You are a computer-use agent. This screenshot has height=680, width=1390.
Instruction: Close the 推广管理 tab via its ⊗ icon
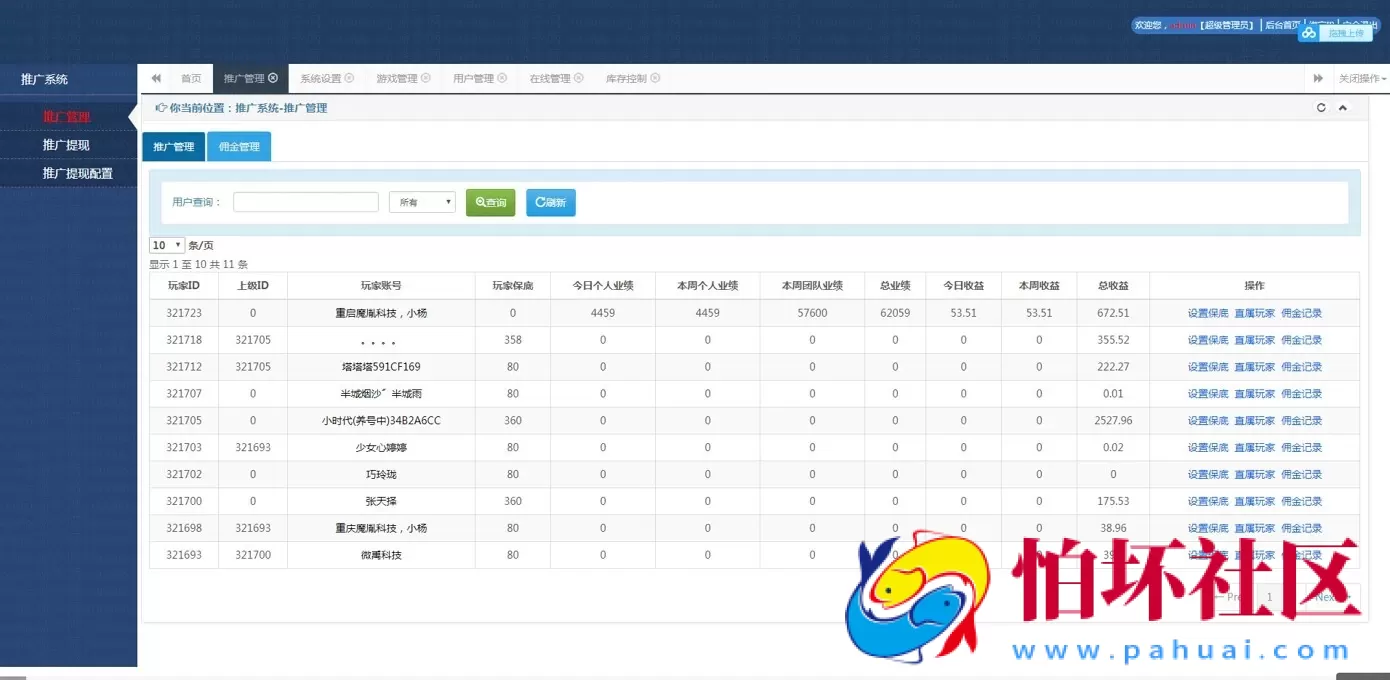(x=273, y=77)
